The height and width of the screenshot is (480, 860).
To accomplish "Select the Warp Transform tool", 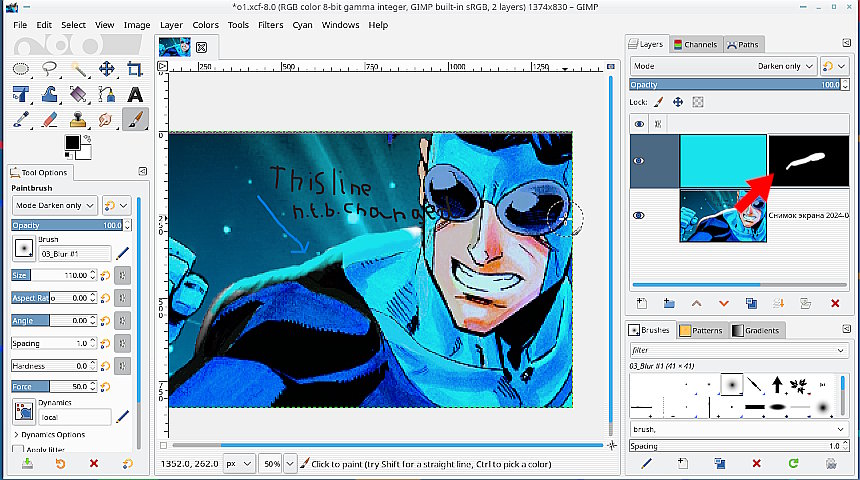I will (49, 94).
